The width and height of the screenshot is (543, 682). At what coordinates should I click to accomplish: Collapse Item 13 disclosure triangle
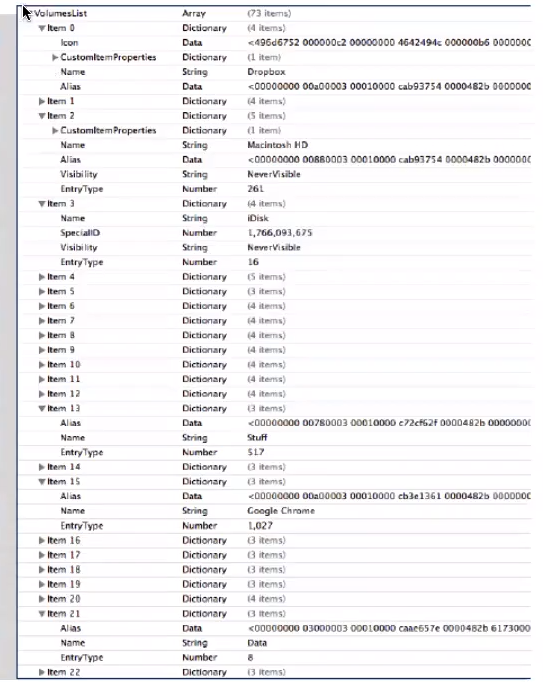pyautogui.click(x=42, y=409)
